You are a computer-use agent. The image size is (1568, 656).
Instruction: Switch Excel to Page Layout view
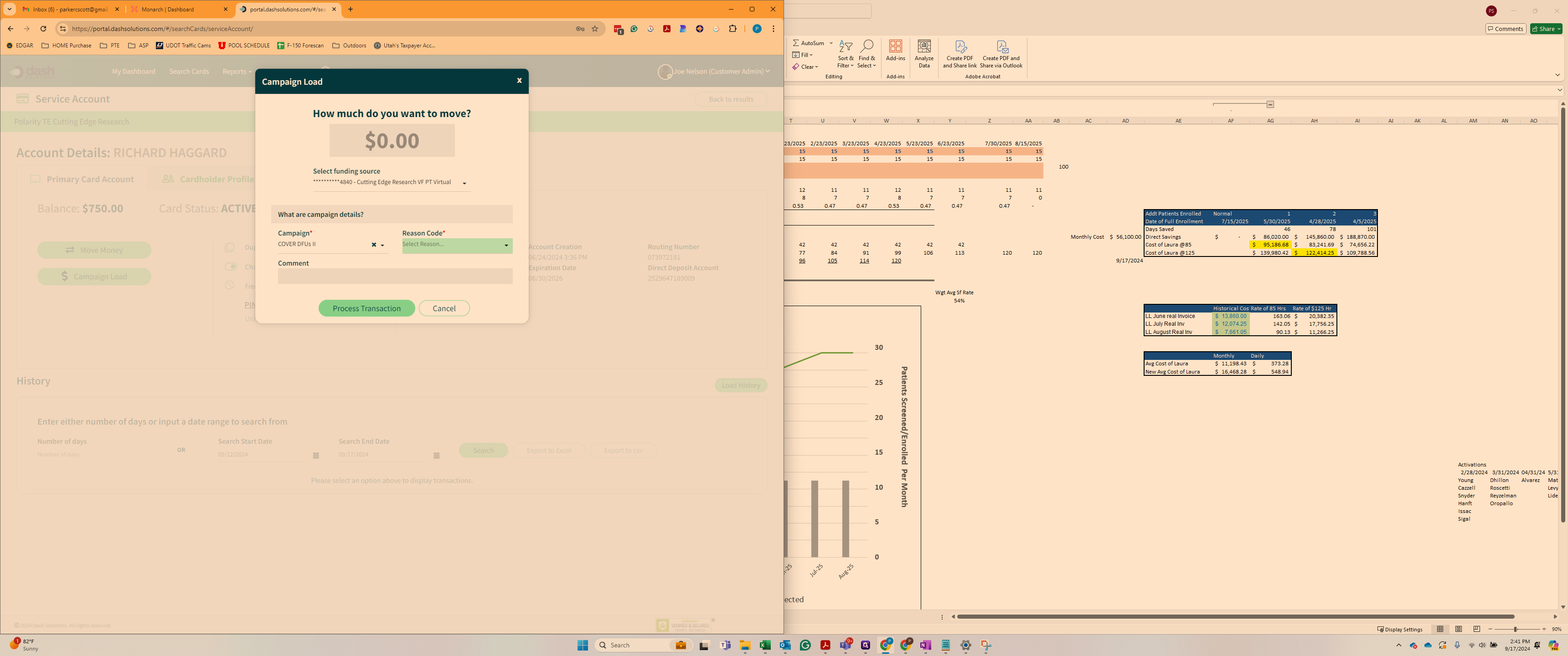1459,629
